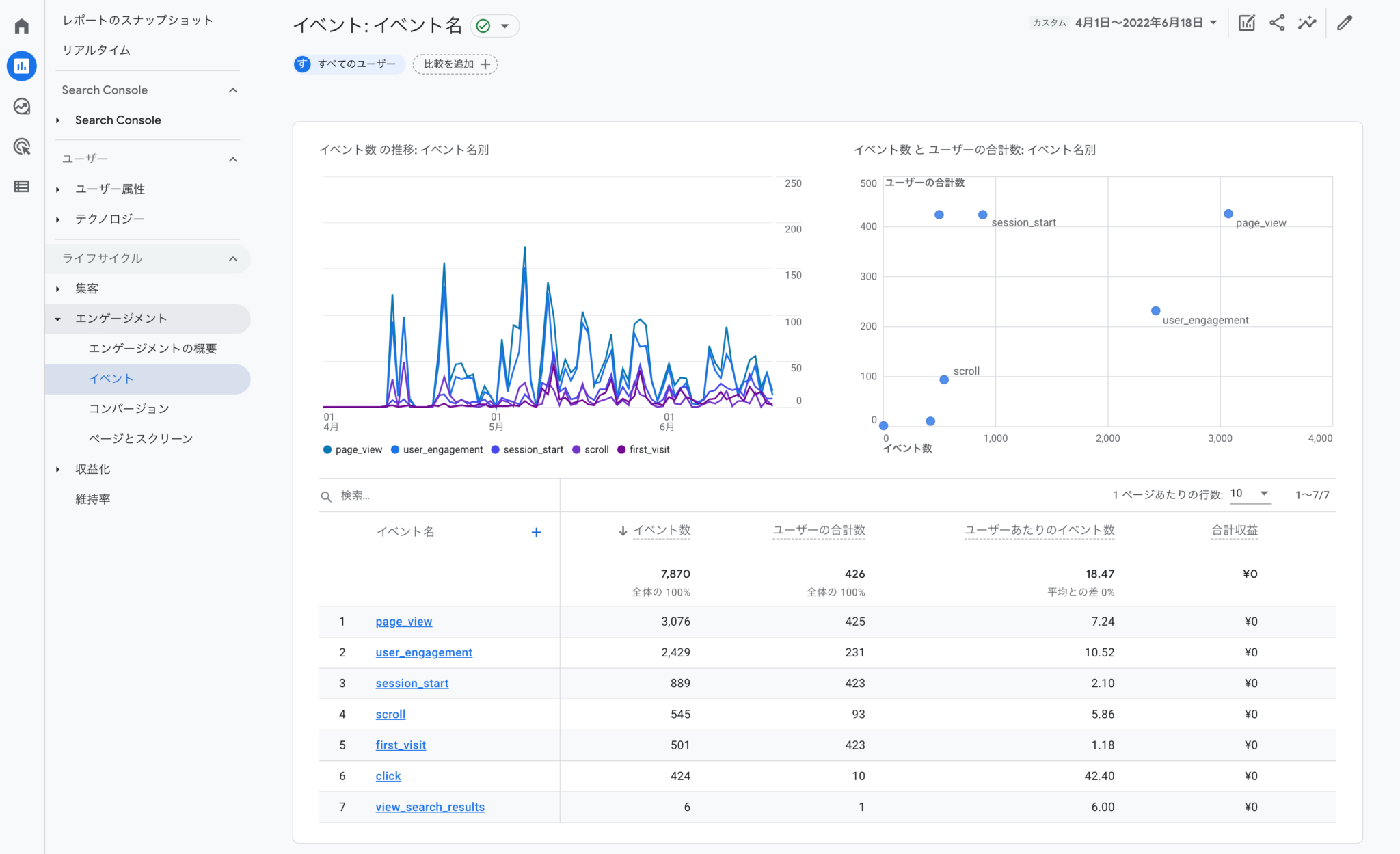Click the share report icon
1400x854 pixels.
click(1276, 23)
